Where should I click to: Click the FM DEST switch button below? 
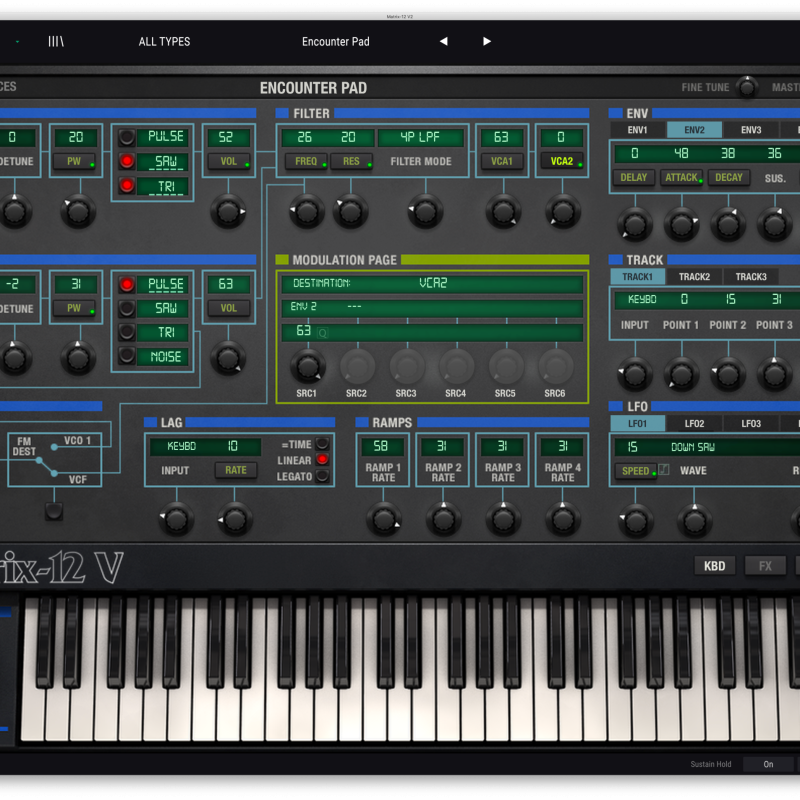pyautogui.click(x=54, y=511)
